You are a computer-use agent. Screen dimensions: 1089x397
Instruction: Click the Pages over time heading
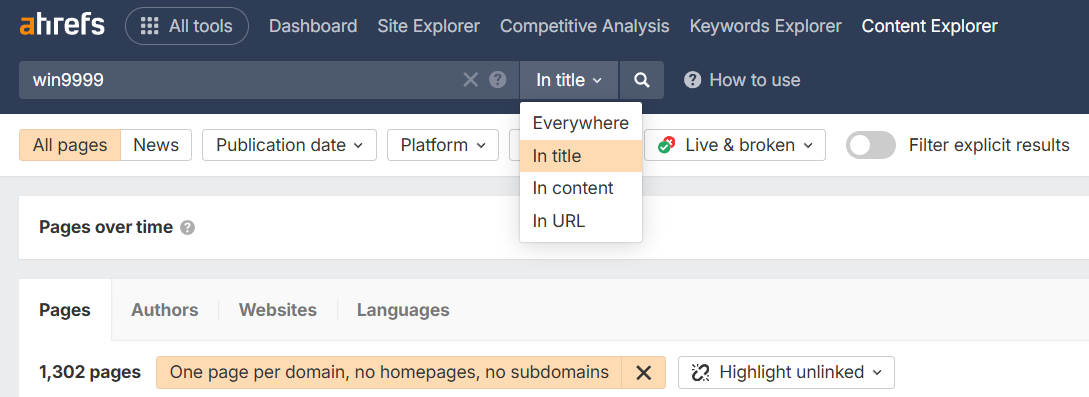coord(106,227)
